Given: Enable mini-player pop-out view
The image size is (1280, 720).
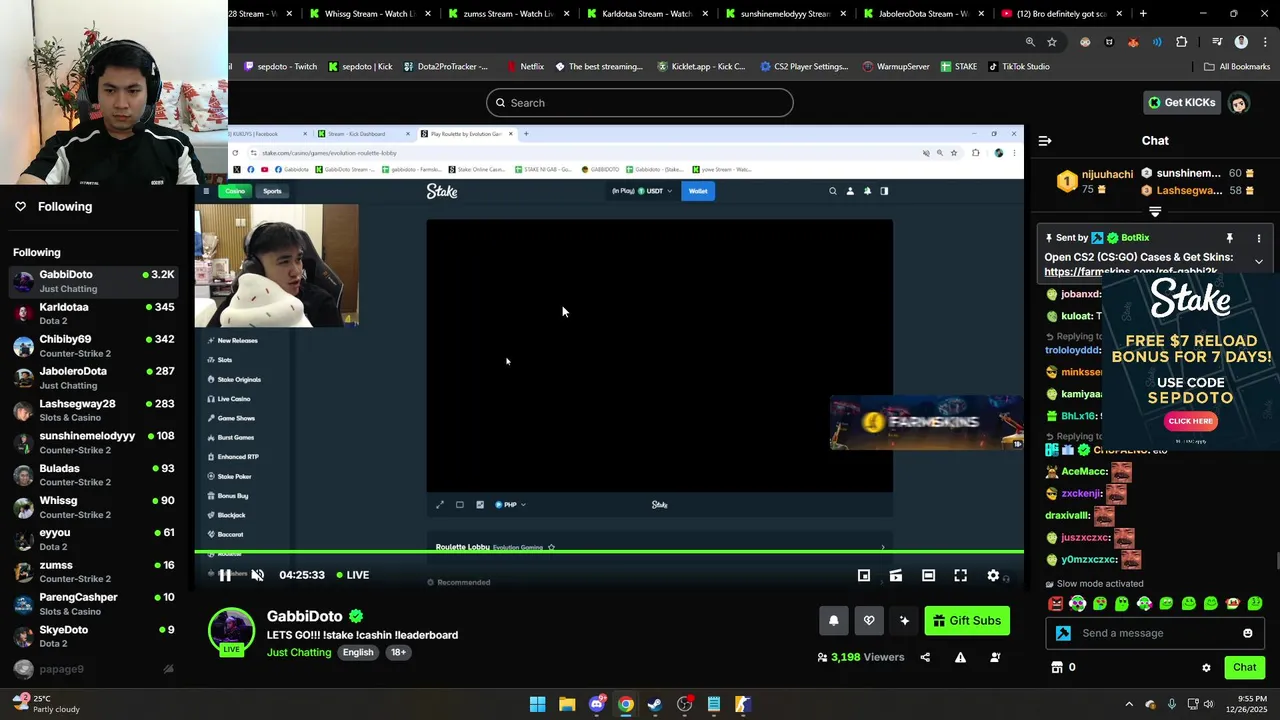Looking at the screenshot, I should [864, 575].
